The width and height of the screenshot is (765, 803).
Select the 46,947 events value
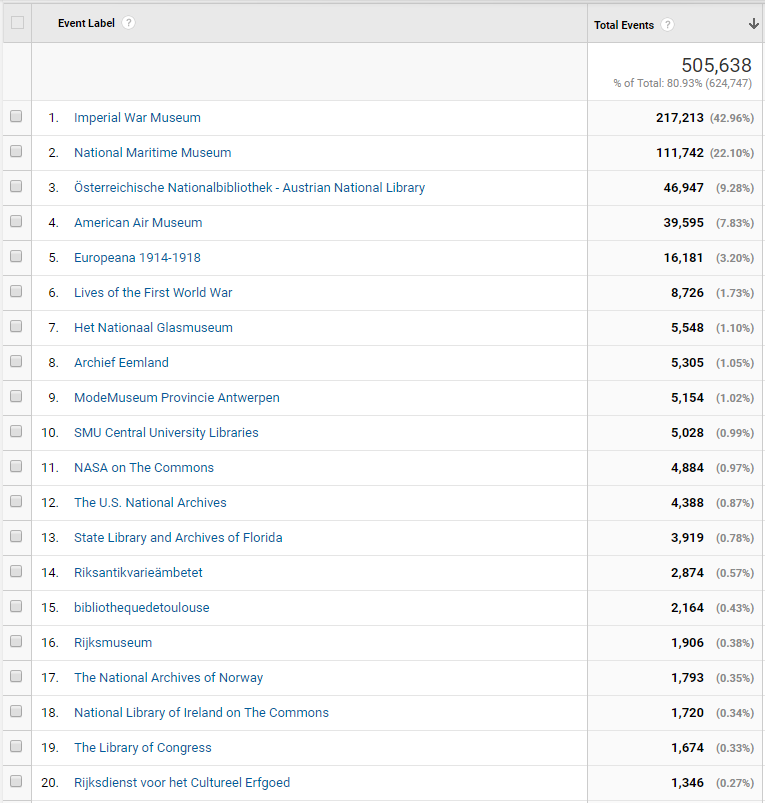(x=684, y=187)
